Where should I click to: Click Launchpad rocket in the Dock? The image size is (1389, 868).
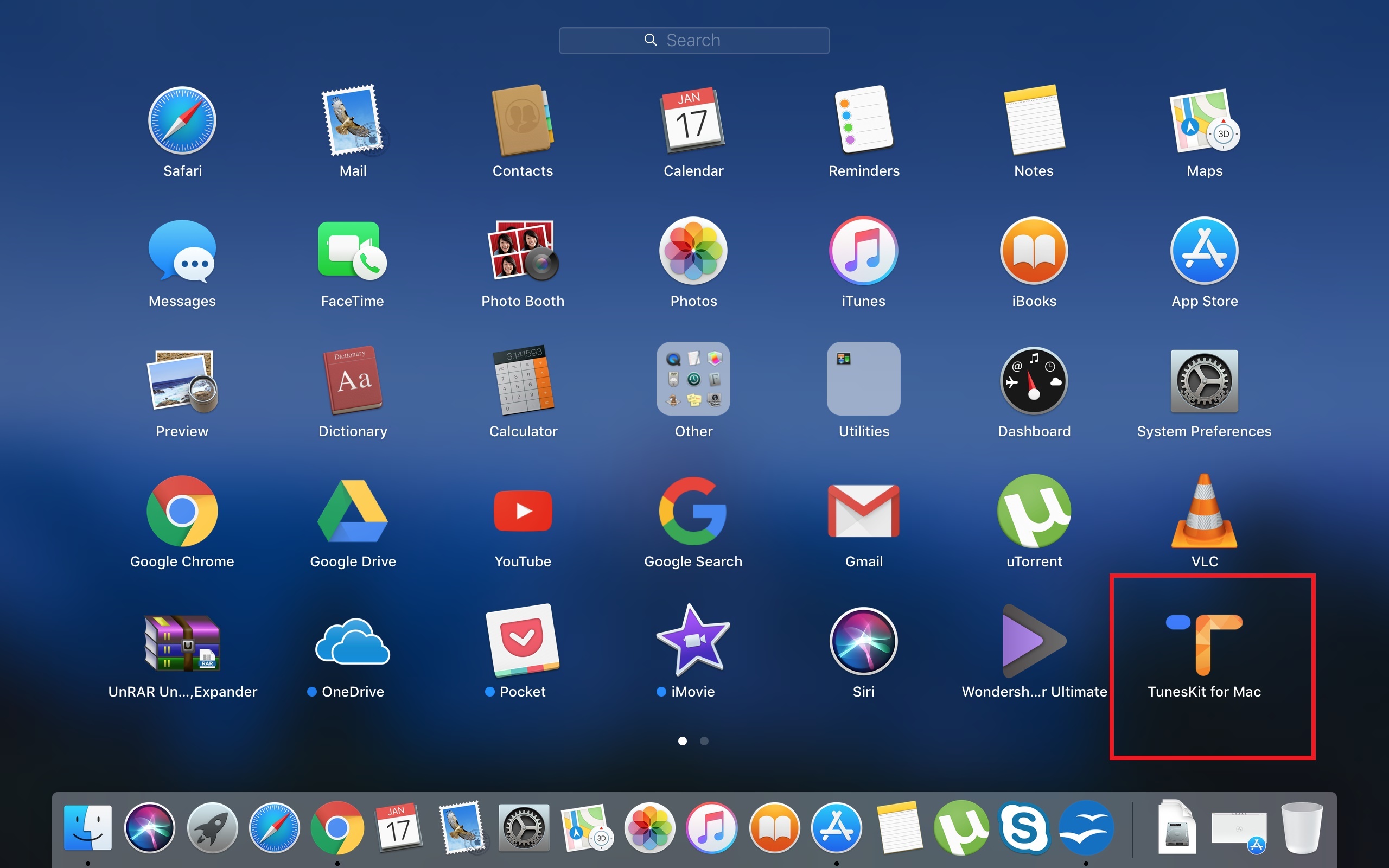tap(212, 828)
